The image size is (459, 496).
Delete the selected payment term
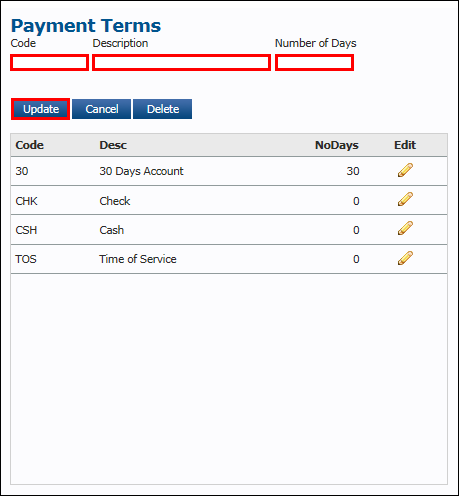(163, 109)
